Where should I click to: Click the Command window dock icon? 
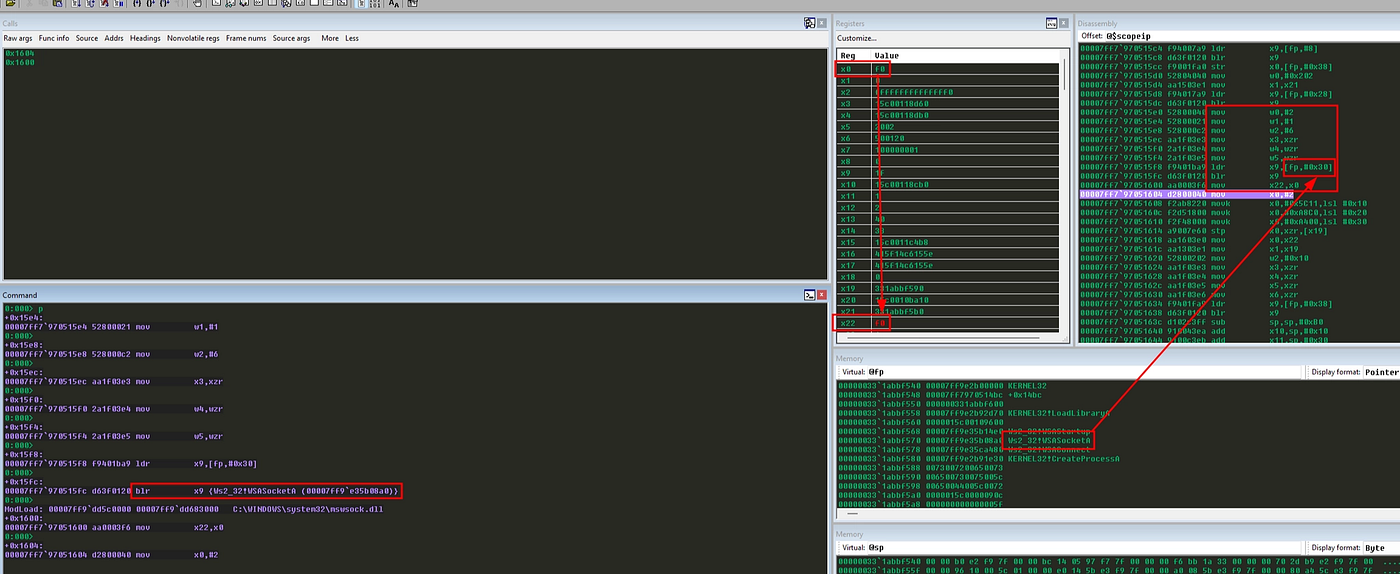(x=808, y=295)
